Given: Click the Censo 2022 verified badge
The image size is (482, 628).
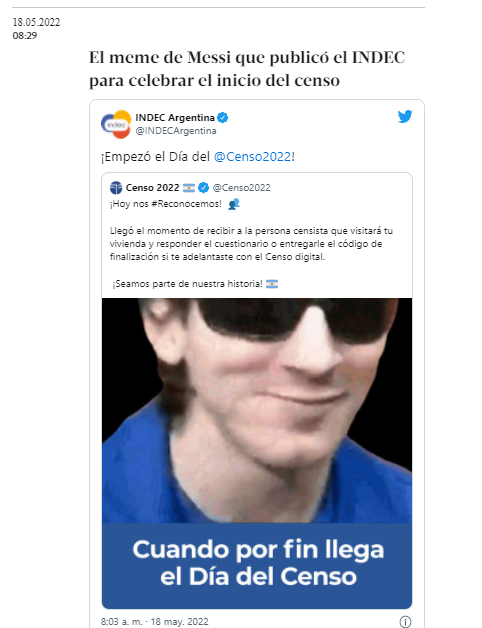Looking at the screenshot, I should pyautogui.click(x=204, y=187).
